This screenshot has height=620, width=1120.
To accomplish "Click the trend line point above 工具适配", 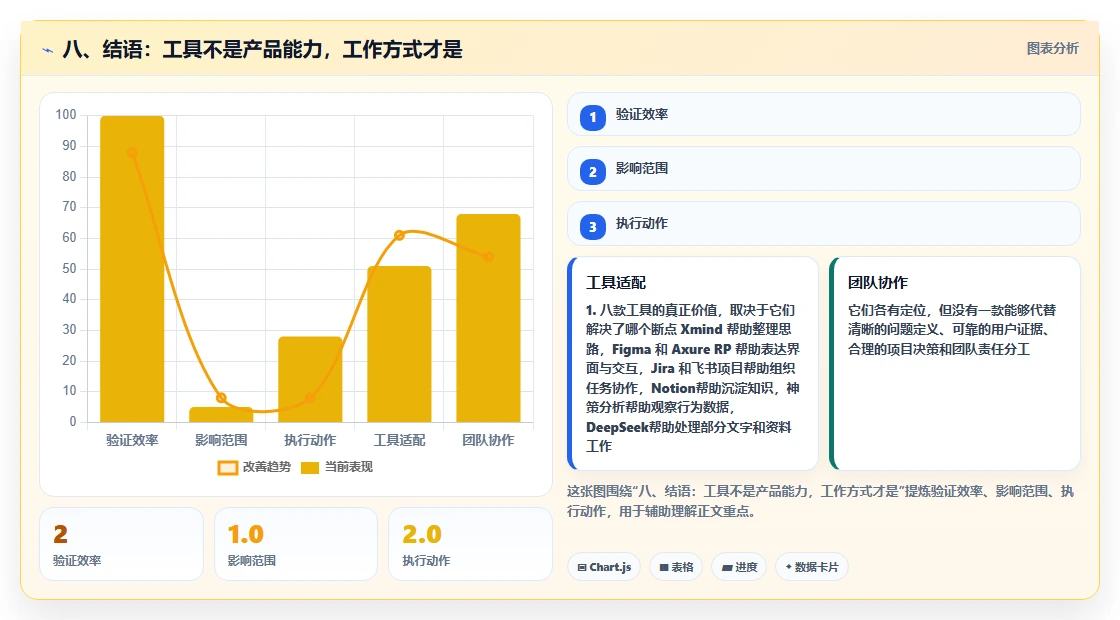I will pyautogui.click(x=399, y=235).
